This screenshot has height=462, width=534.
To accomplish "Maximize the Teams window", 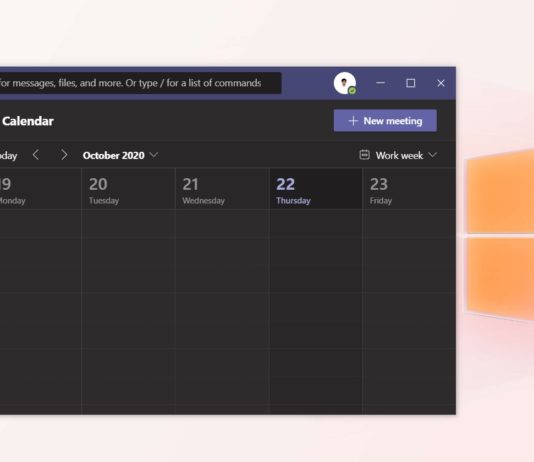I will pos(411,83).
